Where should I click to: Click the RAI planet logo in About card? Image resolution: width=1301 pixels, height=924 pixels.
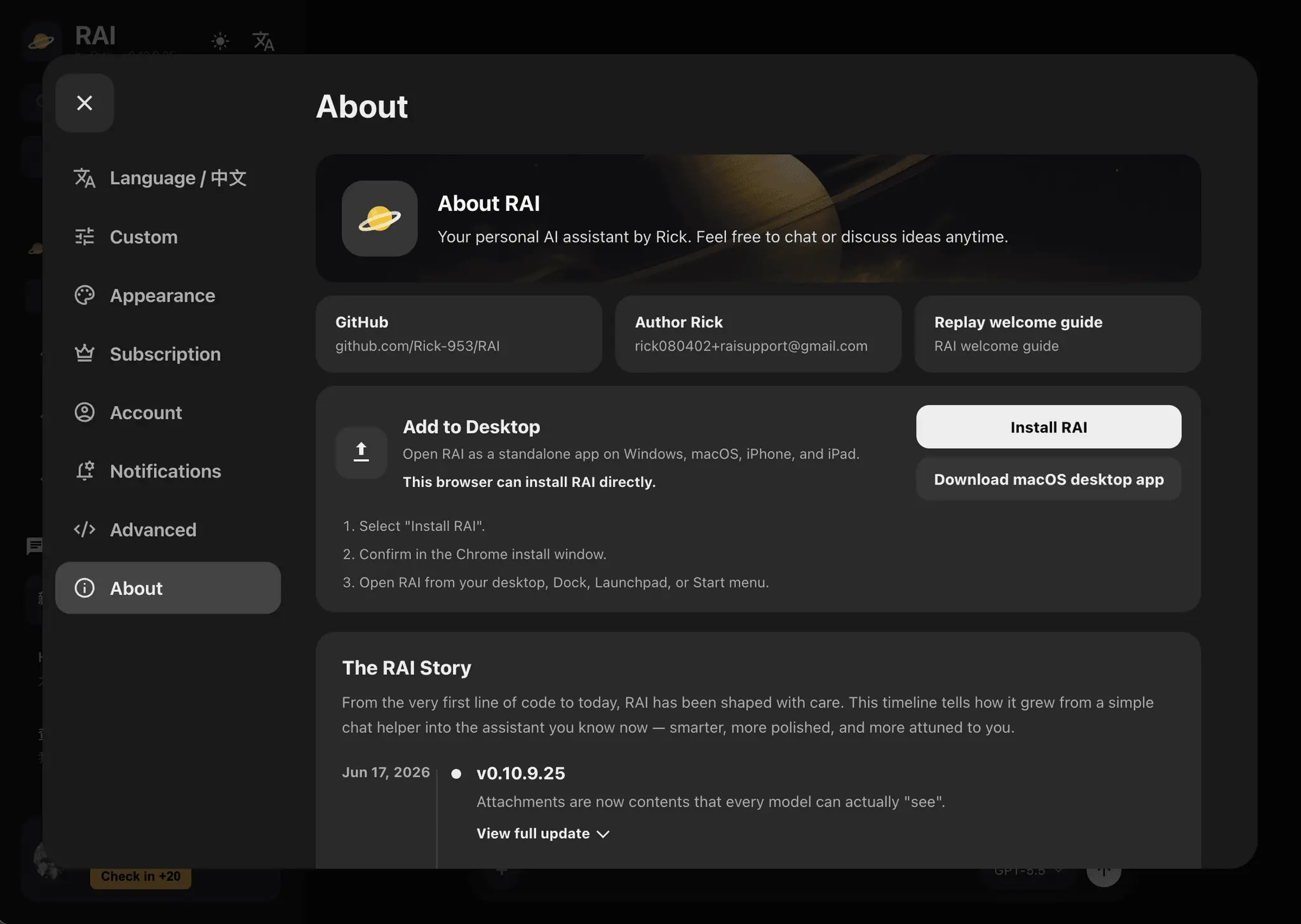click(x=380, y=218)
